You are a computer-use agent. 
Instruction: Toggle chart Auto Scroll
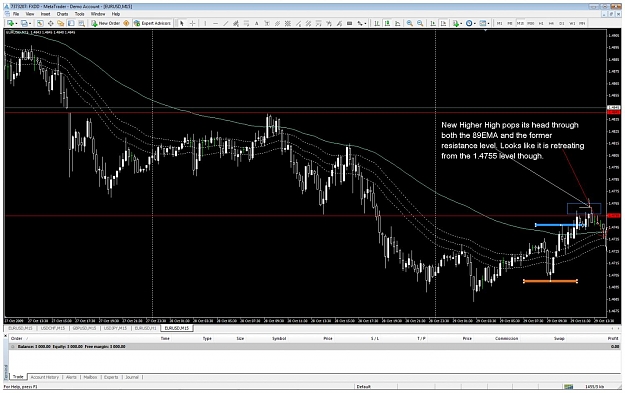pos(432,23)
